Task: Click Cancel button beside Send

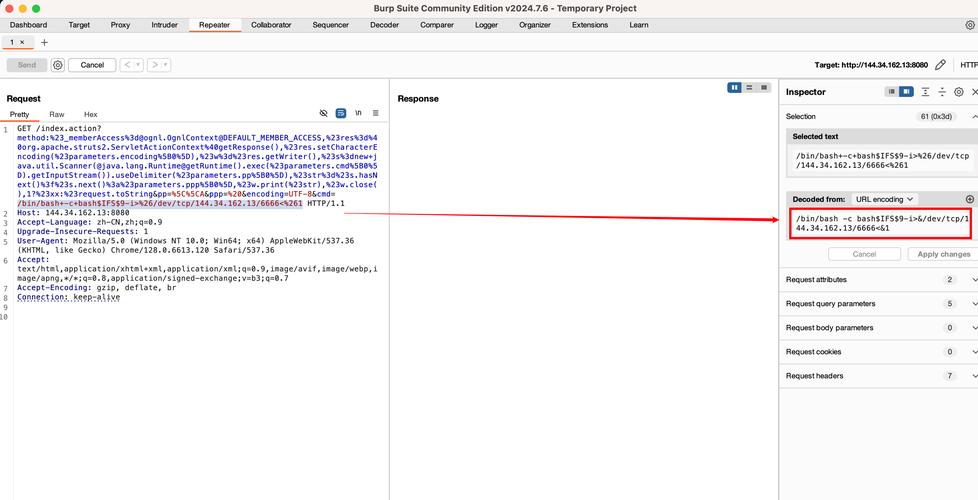Action: pyautogui.click(x=92, y=65)
